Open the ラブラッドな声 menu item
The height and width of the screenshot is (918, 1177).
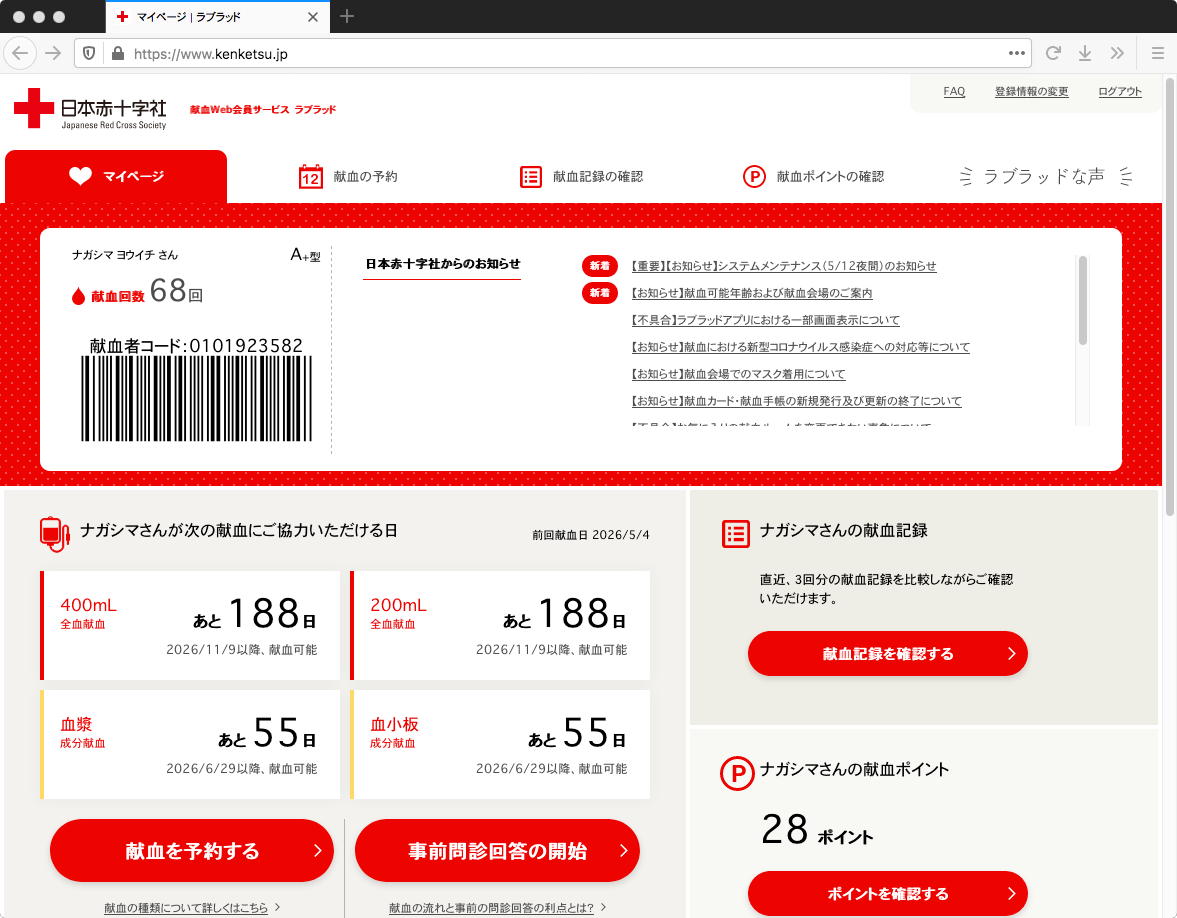[x=1046, y=176]
